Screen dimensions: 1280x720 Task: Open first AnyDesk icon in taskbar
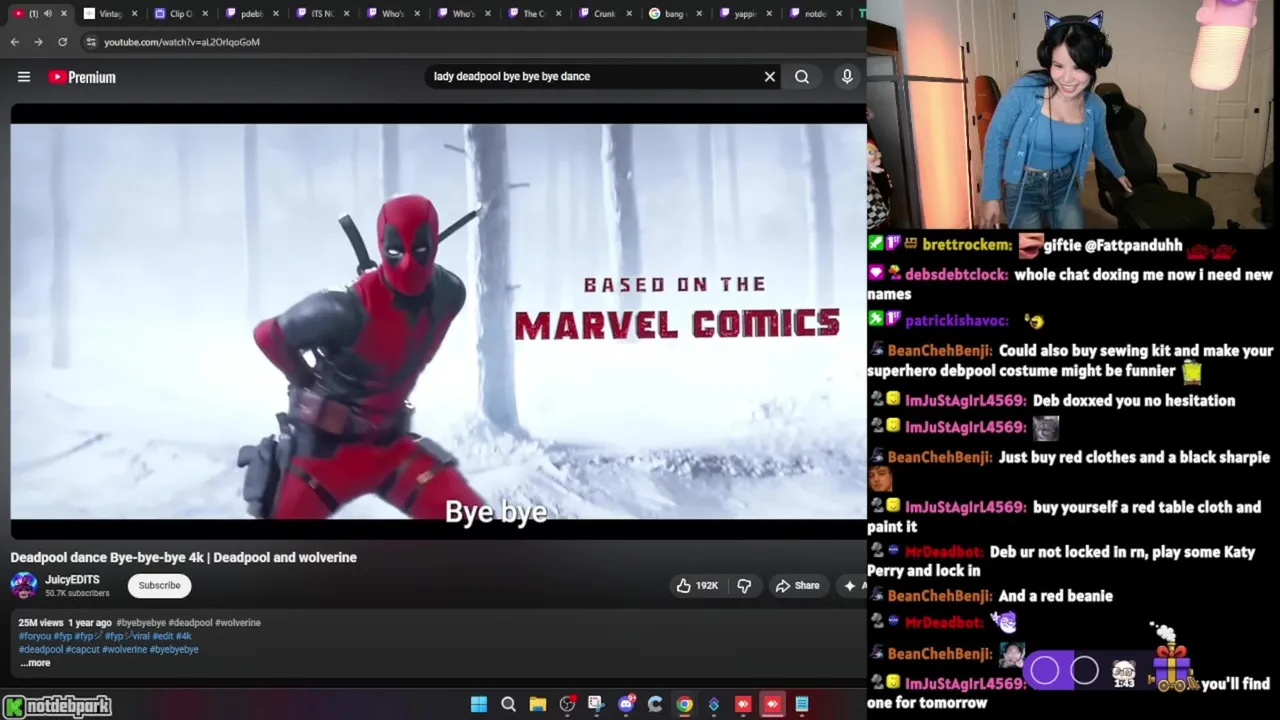[743, 704]
